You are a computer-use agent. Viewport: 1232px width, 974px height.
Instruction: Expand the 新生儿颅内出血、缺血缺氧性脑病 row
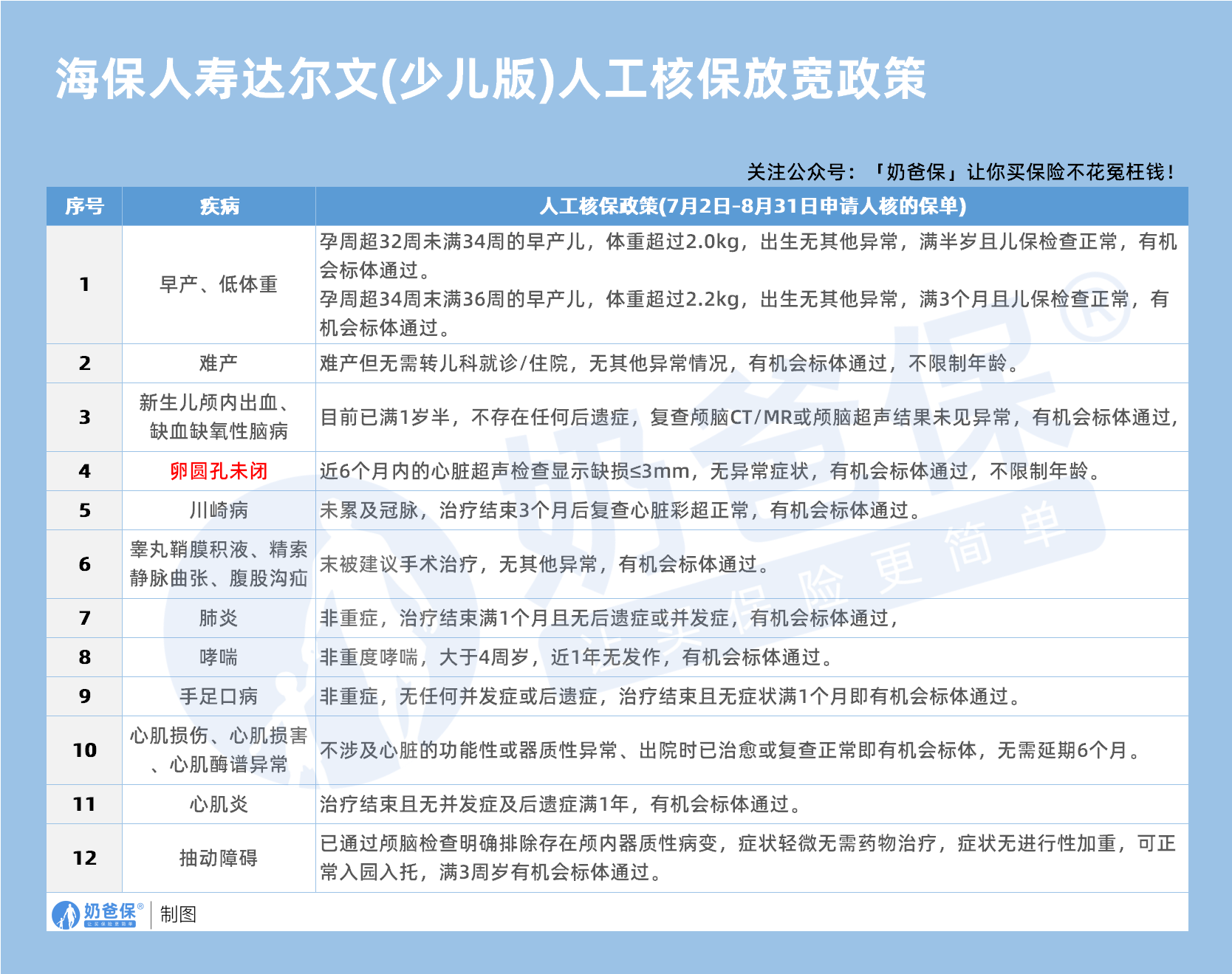pyautogui.click(x=216, y=415)
